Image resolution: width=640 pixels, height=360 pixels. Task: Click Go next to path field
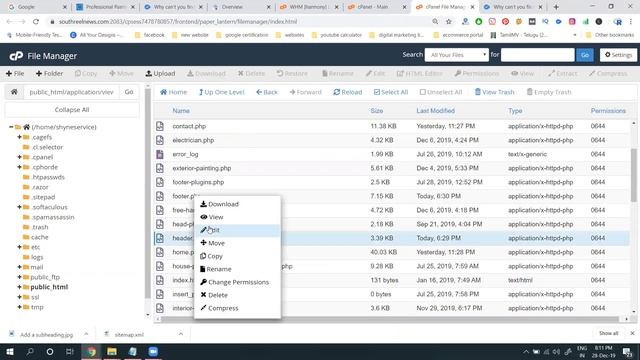point(129,92)
